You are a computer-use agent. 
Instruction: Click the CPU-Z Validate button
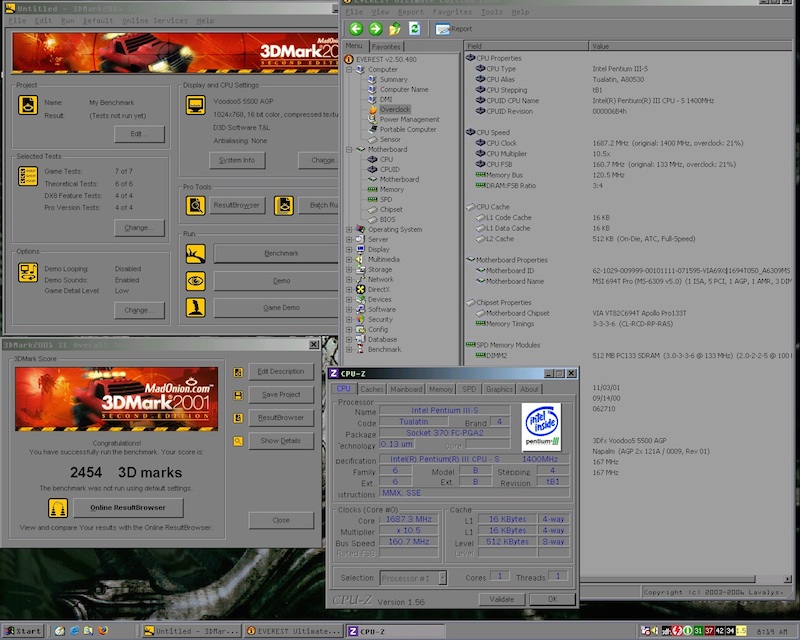point(502,599)
